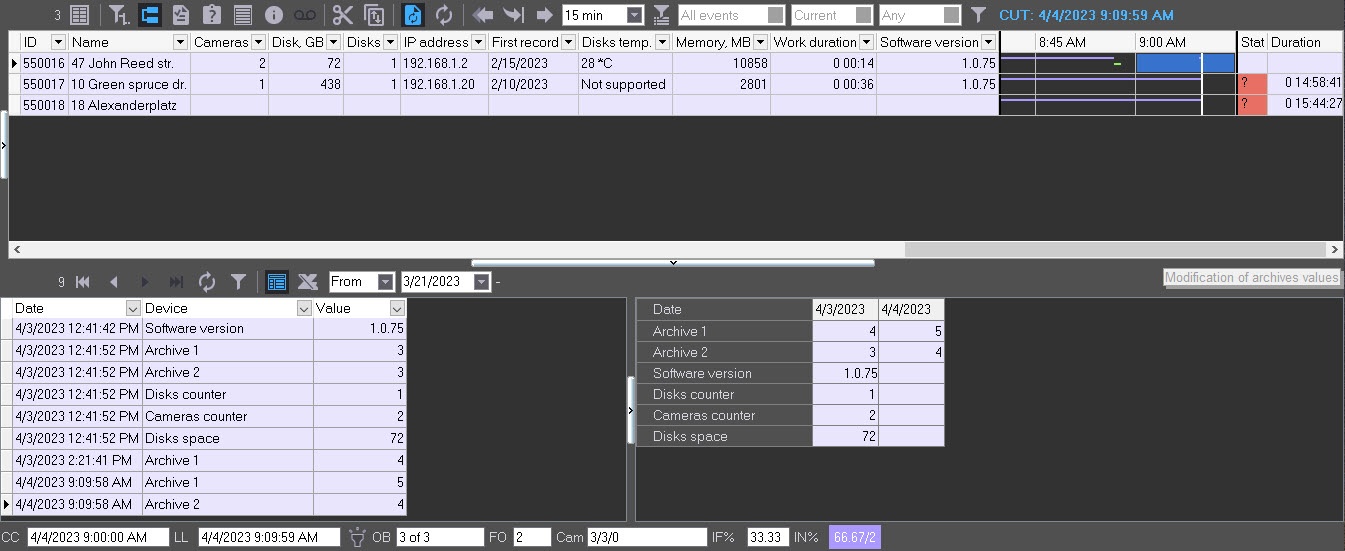
Task: Click the refresh icon in top toolbar
Action: click(x=444, y=15)
